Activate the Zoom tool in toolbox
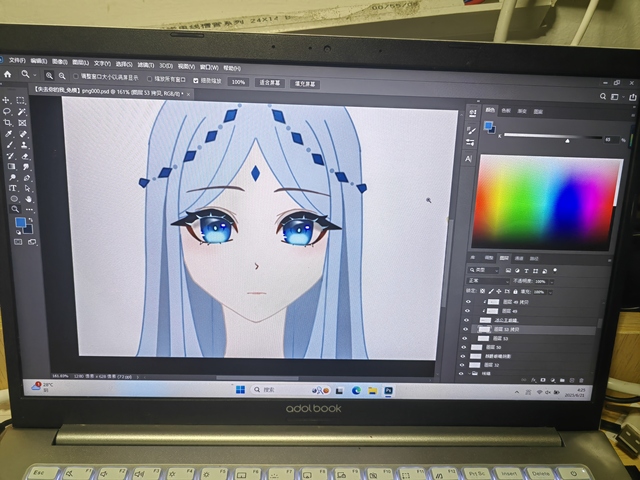The width and height of the screenshot is (640, 480). tap(12, 209)
